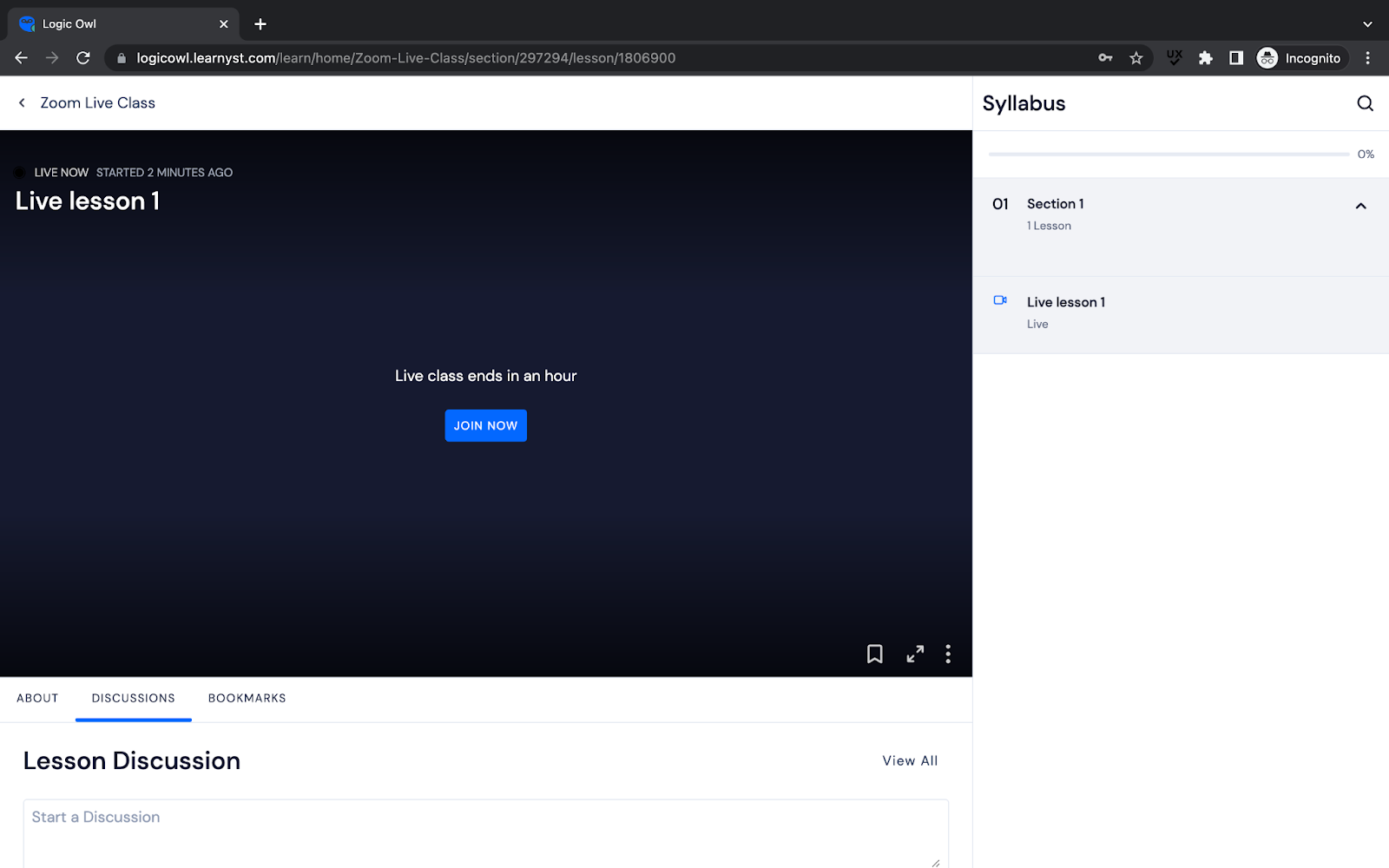The width and height of the screenshot is (1389, 868).
Task: Open the player's three-dot options menu
Action: coord(948,654)
